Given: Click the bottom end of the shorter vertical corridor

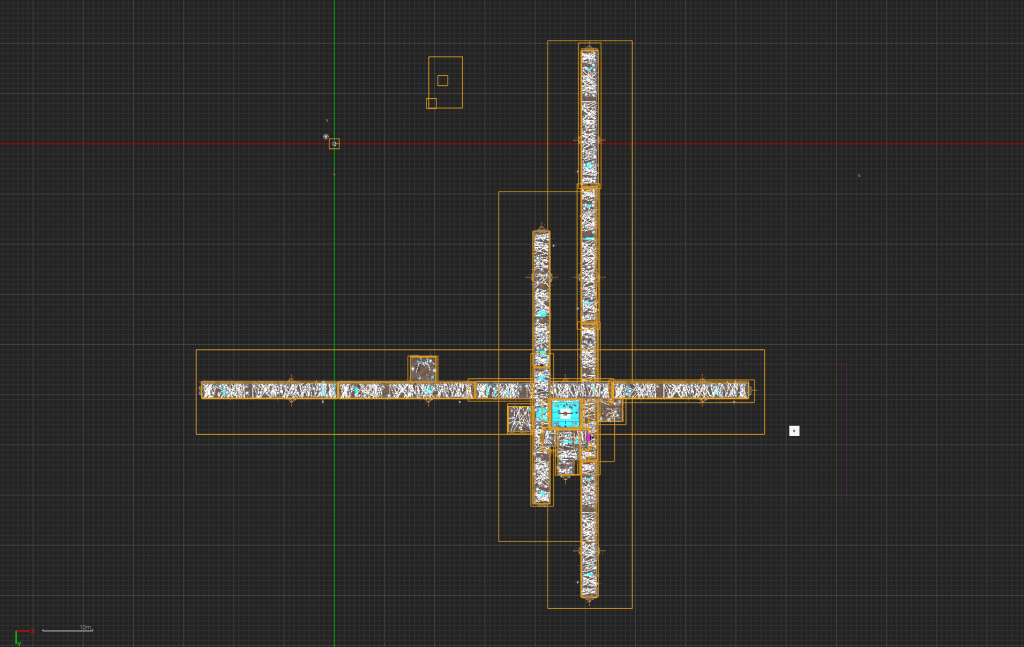Looking at the screenshot, I should tap(541, 500).
